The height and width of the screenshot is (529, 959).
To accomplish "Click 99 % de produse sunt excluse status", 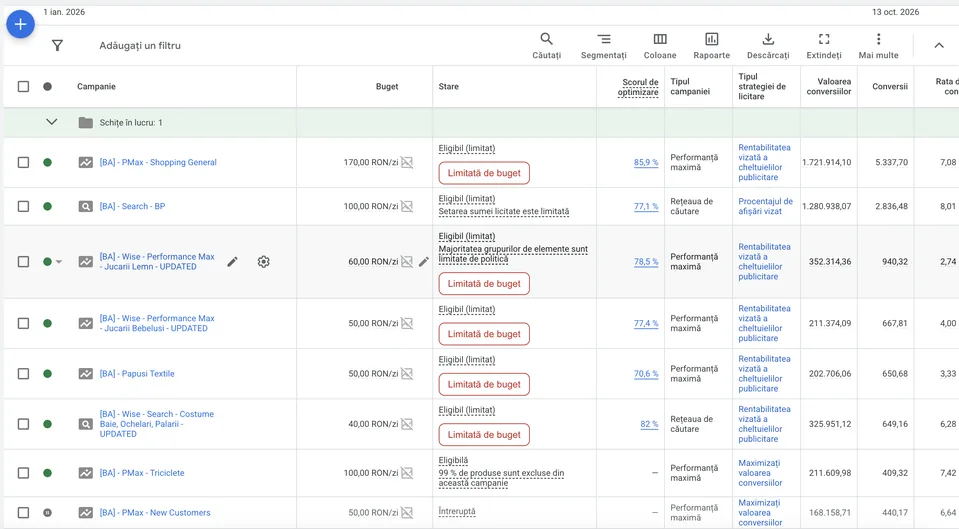I will click(502, 478).
